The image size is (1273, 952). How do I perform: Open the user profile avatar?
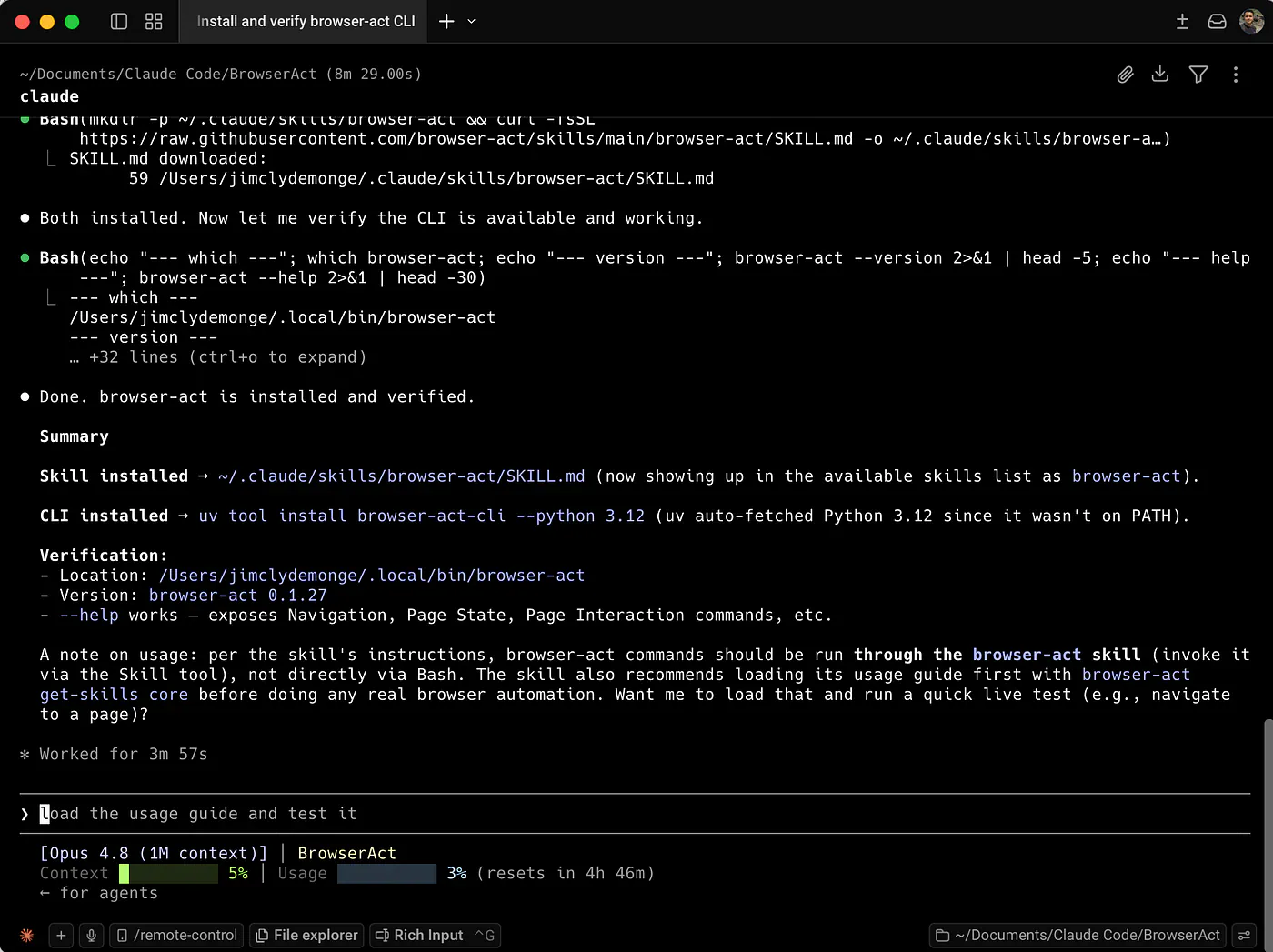(1252, 21)
